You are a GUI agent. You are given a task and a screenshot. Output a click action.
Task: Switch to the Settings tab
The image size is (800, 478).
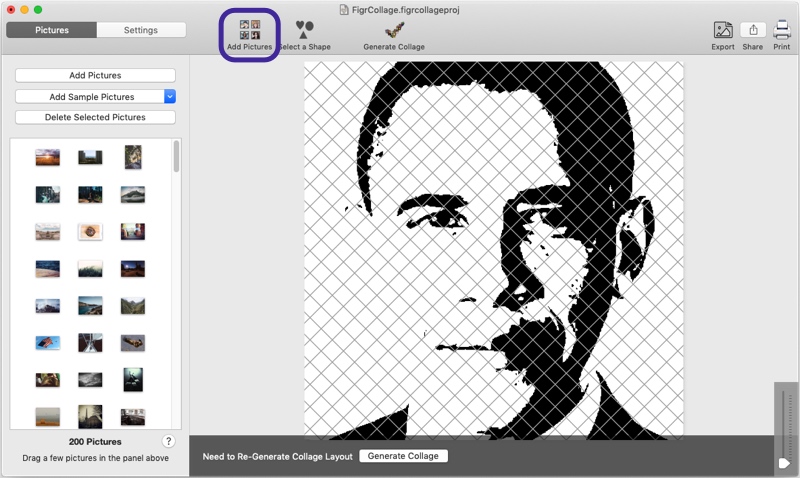(x=141, y=30)
